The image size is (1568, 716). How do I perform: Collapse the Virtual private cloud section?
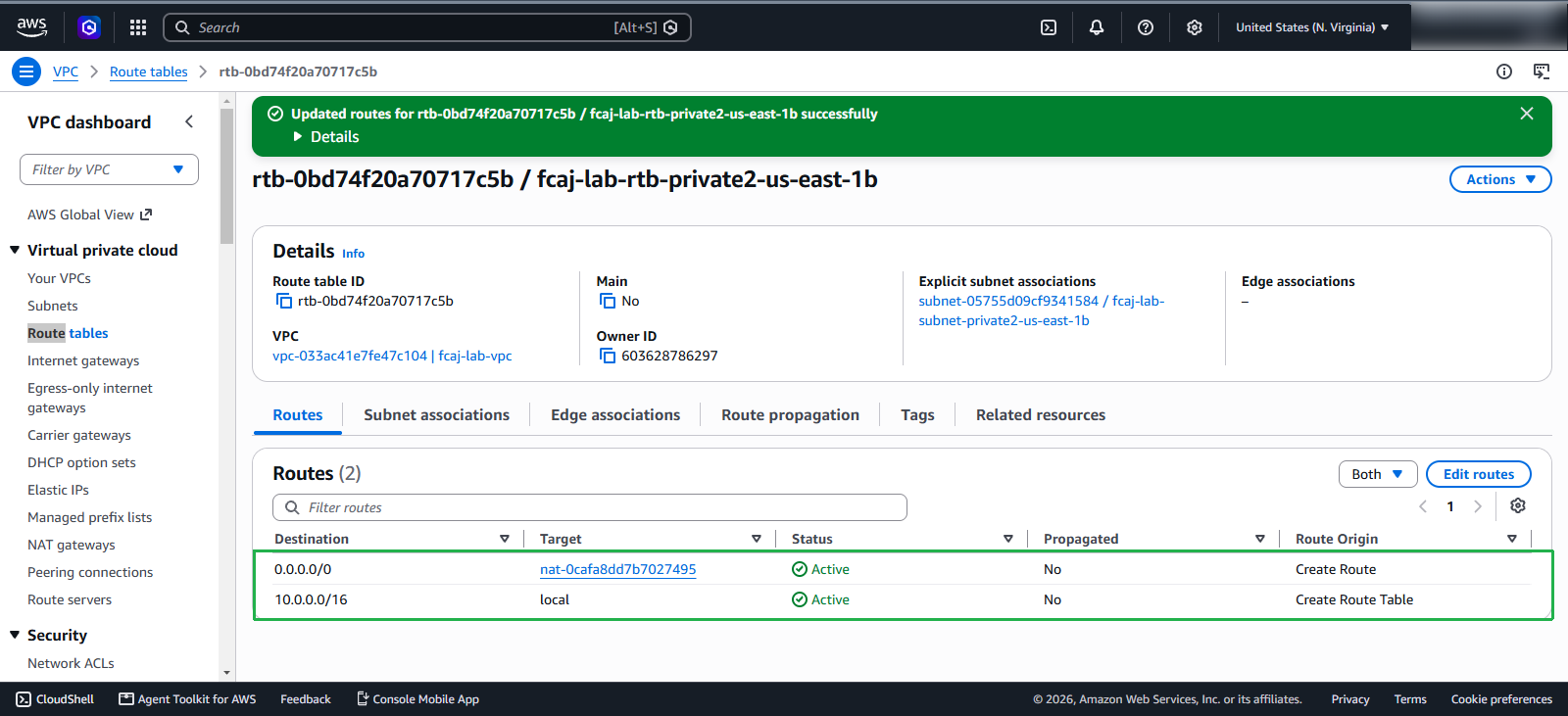[15, 250]
